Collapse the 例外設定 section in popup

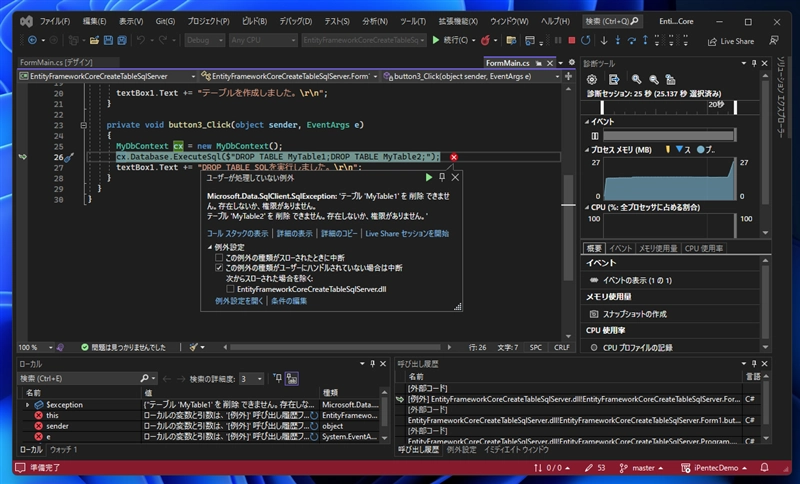click(210, 247)
